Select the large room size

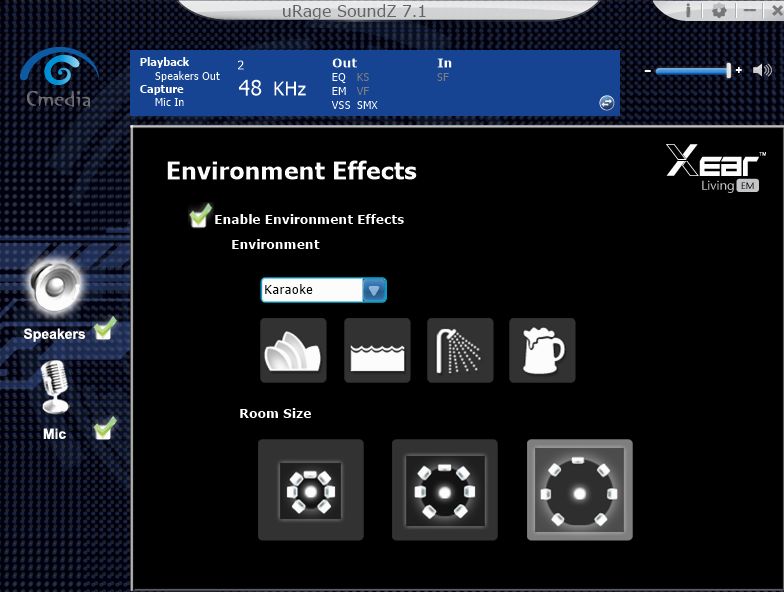(x=580, y=490)
